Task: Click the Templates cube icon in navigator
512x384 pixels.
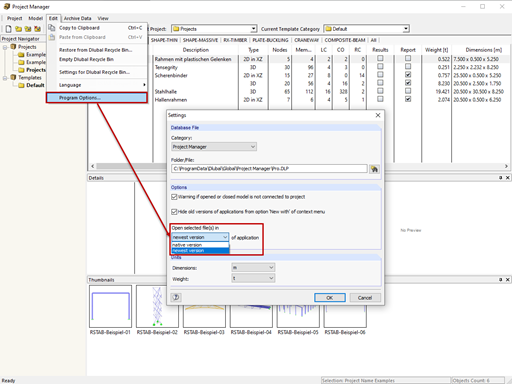Action: click(13, 77)
